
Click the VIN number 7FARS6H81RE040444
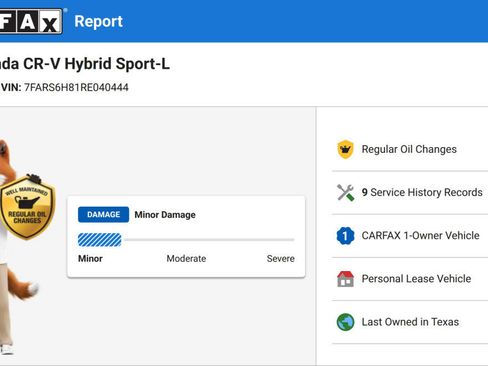tap(76, 88)
